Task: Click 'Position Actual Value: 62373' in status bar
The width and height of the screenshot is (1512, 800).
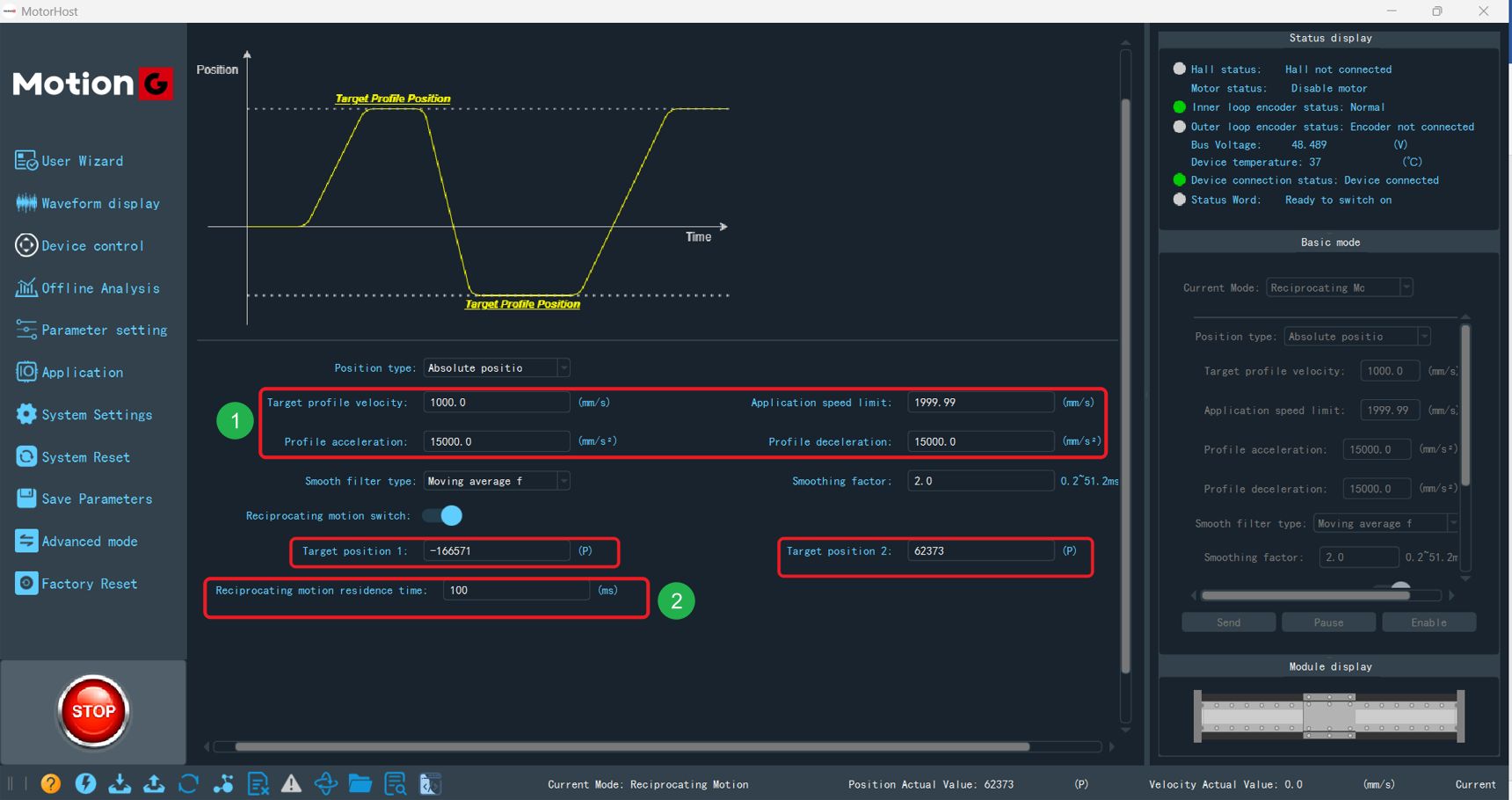Action: [x=931, y=784]
